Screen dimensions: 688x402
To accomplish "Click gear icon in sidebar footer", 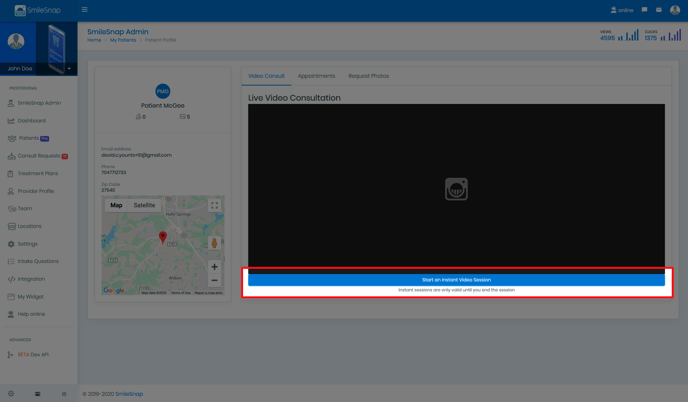I will click(11, 394).
